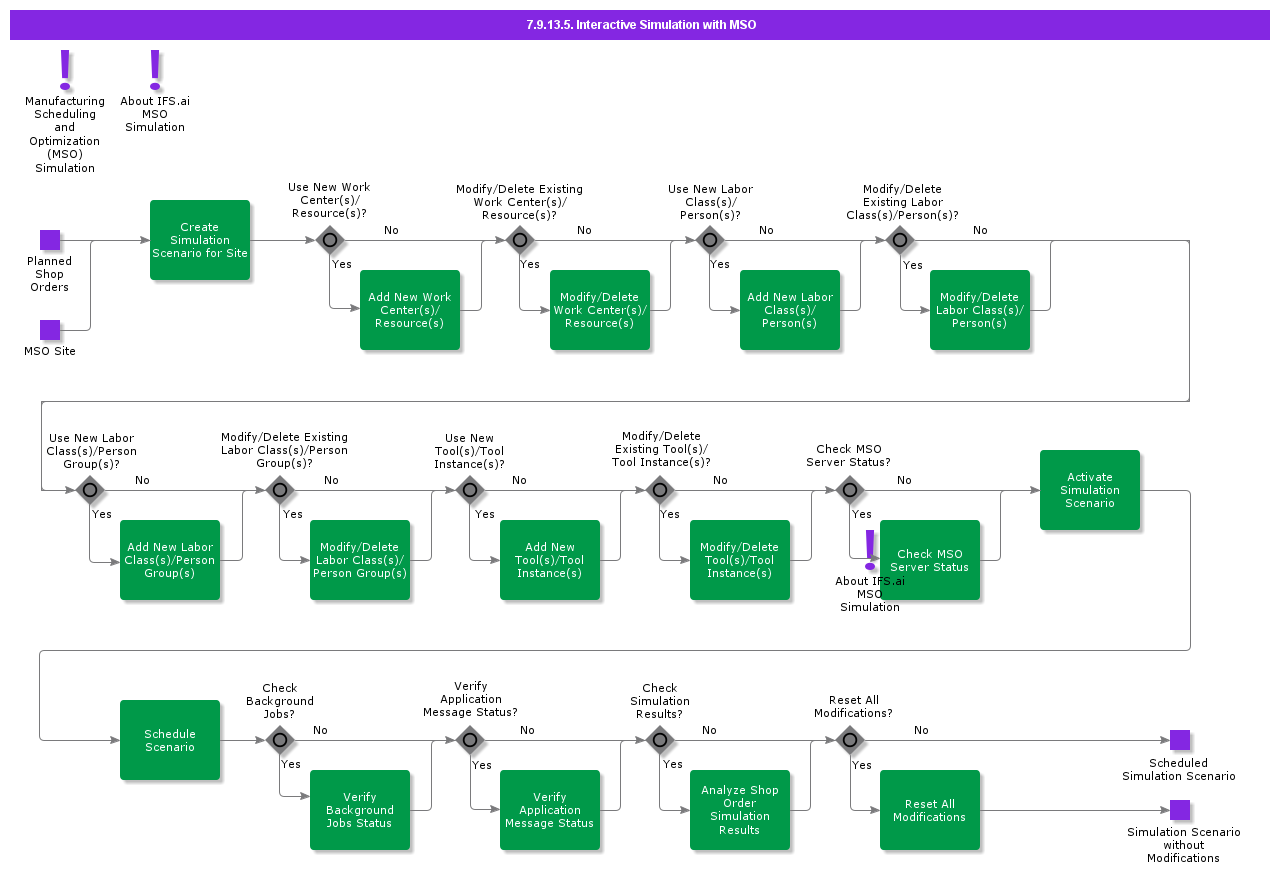The height and width of the screenshot is (883, 1280).
Task: Click the 'Reset All Modifications?' question text
Action: click(853, 707)
